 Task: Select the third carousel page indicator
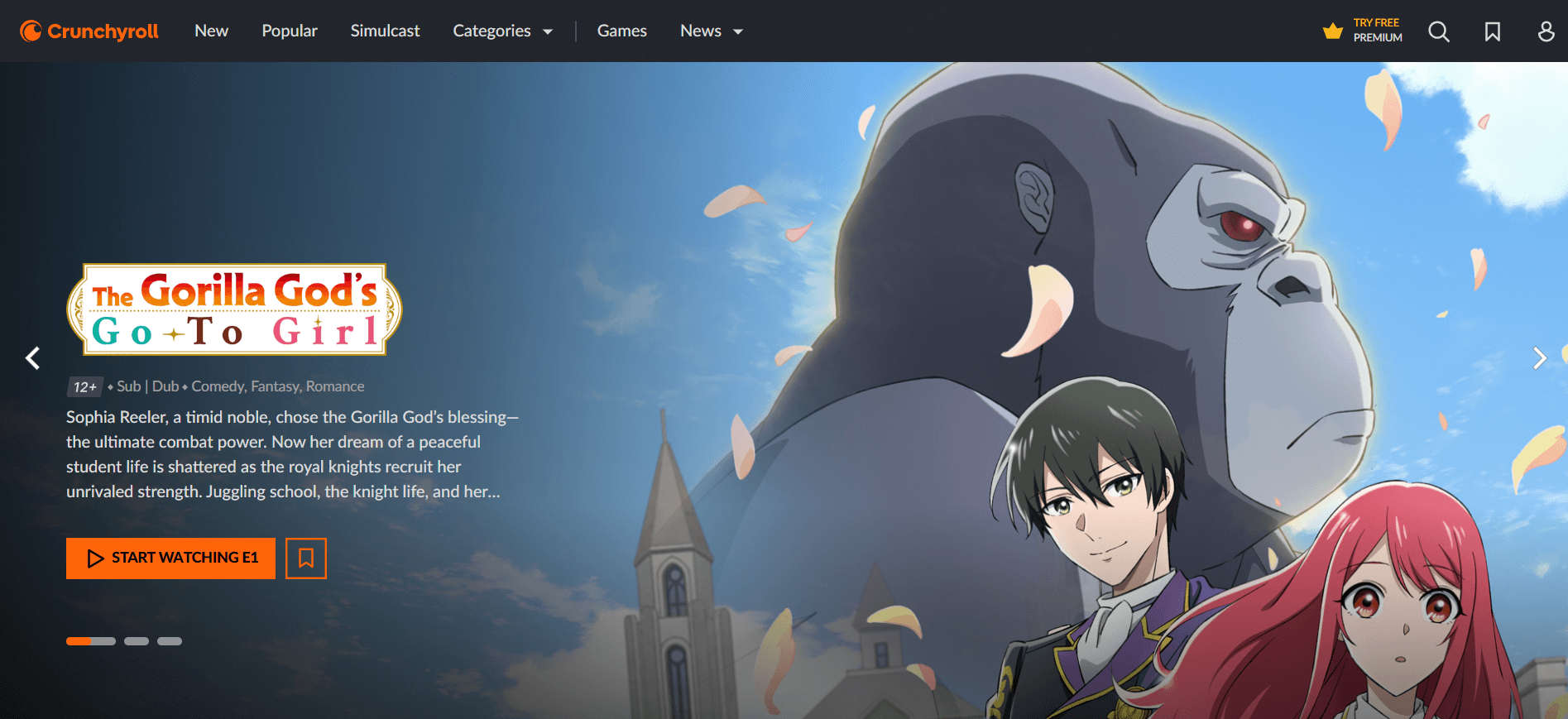[x=170, y=641]
